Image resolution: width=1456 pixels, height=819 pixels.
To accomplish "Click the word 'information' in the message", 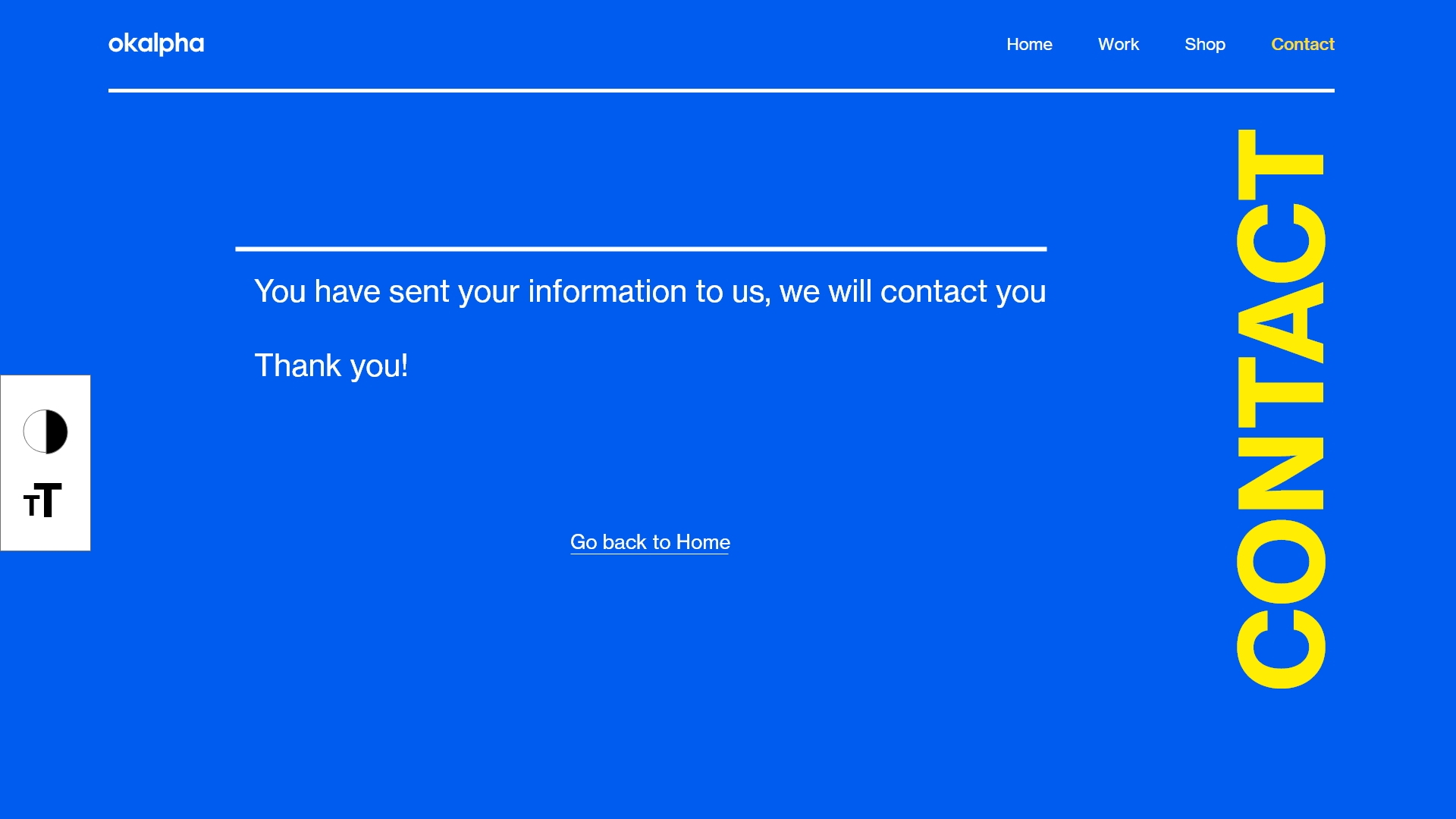I will click(x=607, y=291).
